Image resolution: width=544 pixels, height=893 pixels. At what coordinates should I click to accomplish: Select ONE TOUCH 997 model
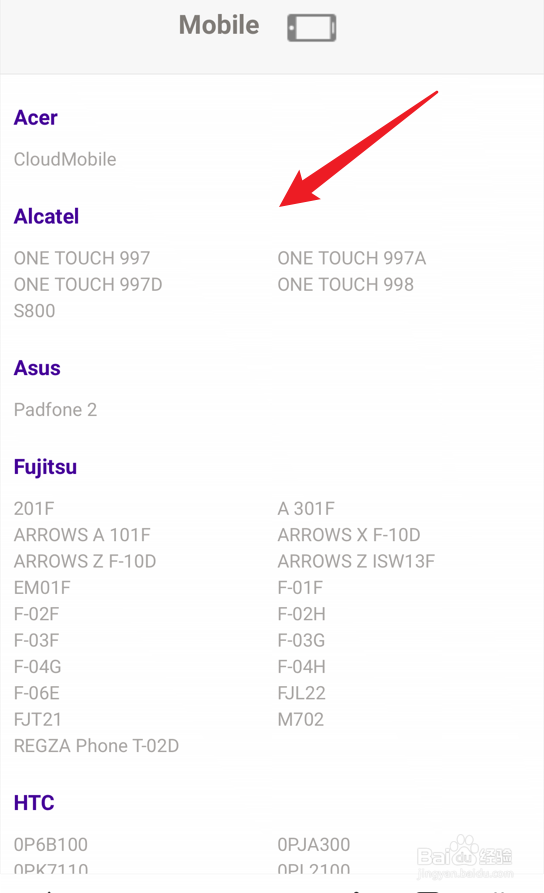(x=82, y=258)
